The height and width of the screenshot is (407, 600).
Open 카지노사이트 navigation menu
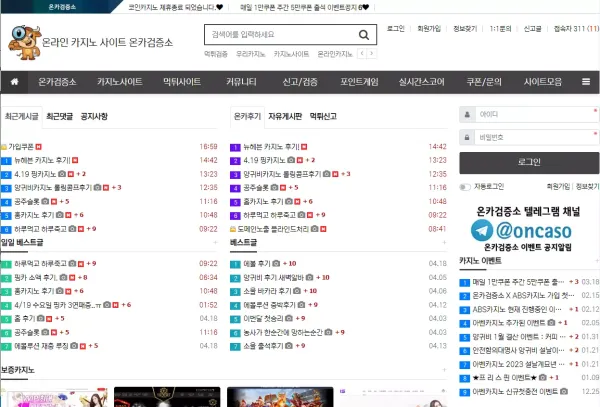pos(120,82)
